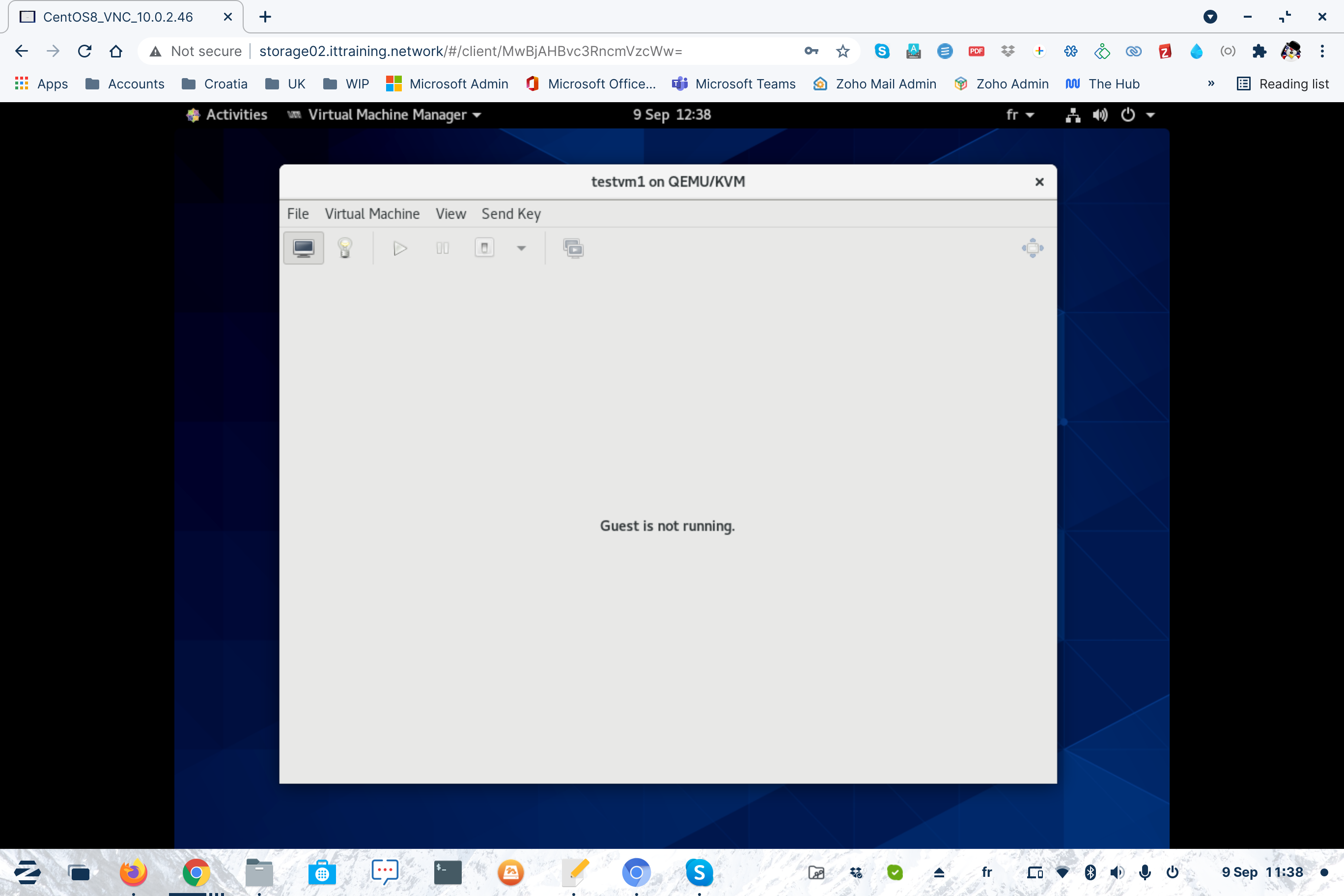
Task: Open Microsoft Teams bookmark
Action: tap(734, 84)
